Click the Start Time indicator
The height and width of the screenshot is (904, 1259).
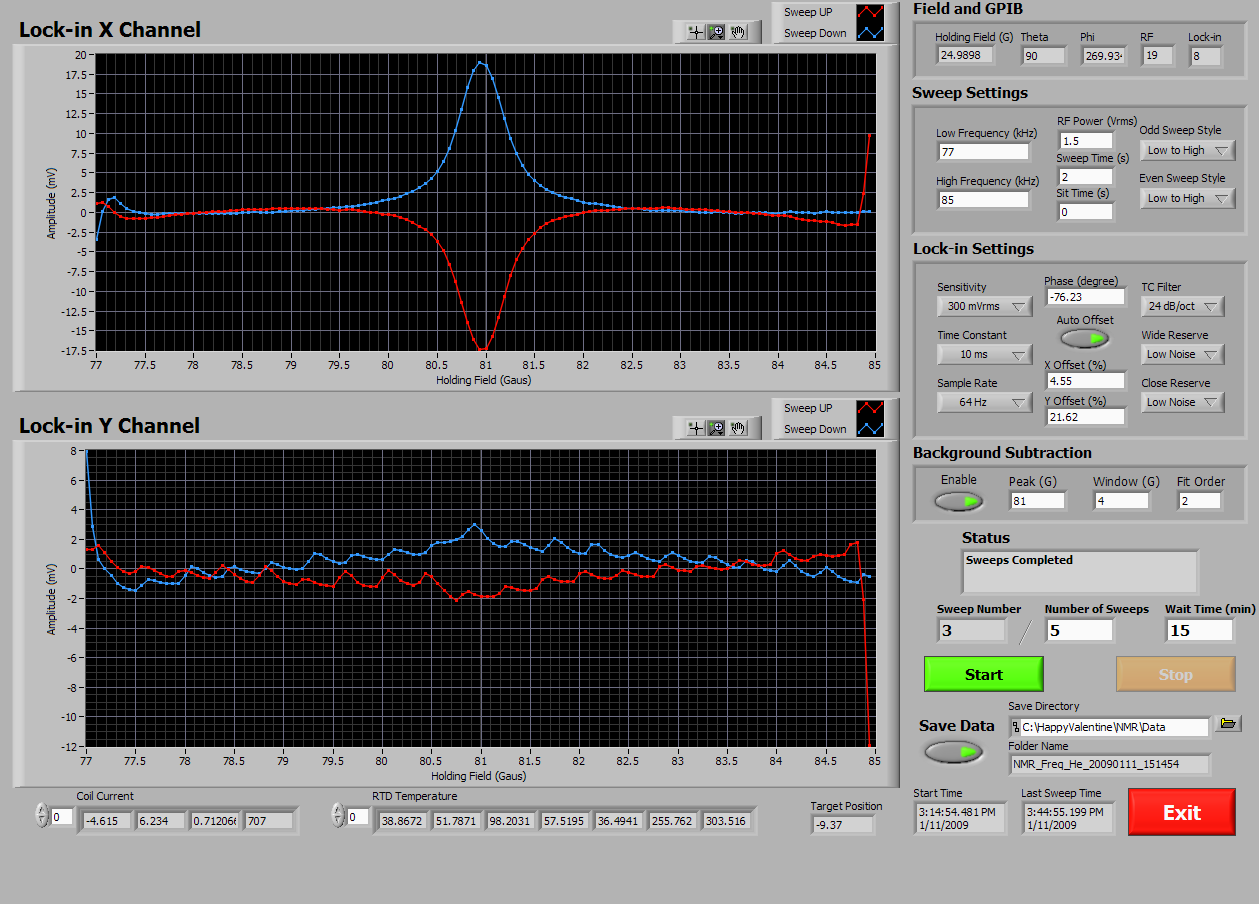coord(958,818)
